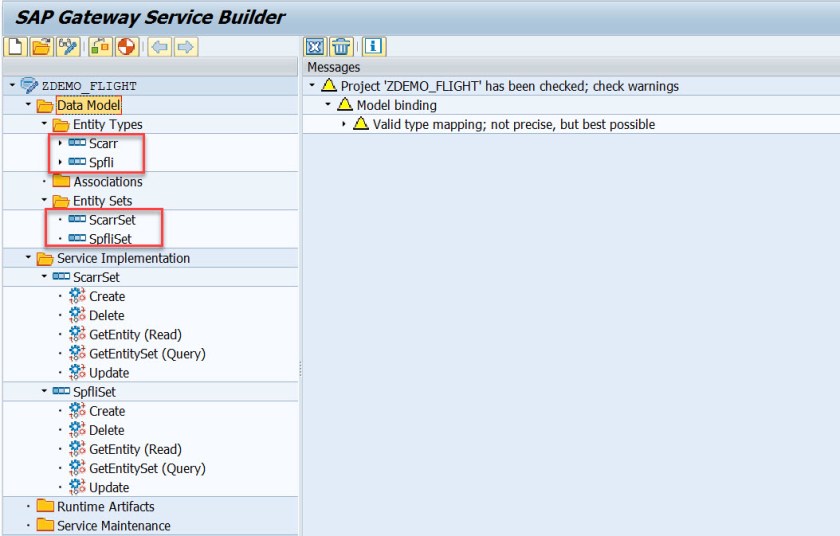Click the Service Implementation folder icon

pyautogui.click(x=45, y=259)
